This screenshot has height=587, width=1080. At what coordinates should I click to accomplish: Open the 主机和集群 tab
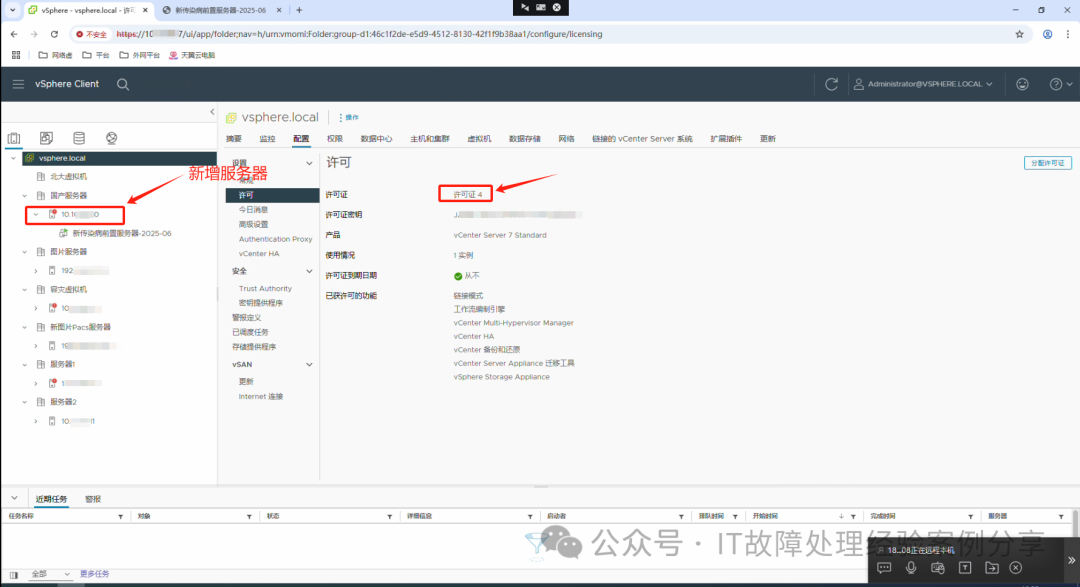[x=430, y=138]
